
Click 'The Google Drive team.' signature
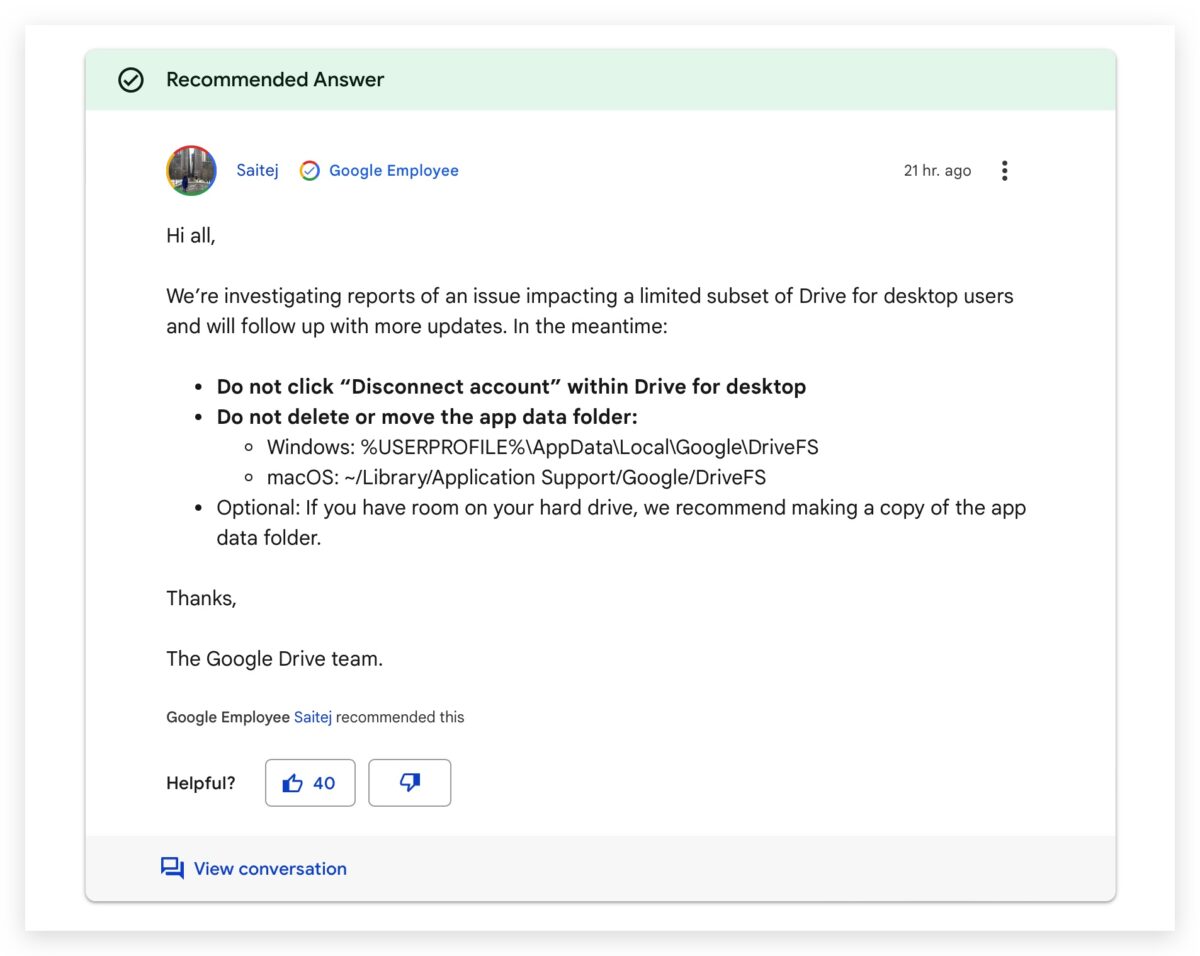(x=275, y=659)
